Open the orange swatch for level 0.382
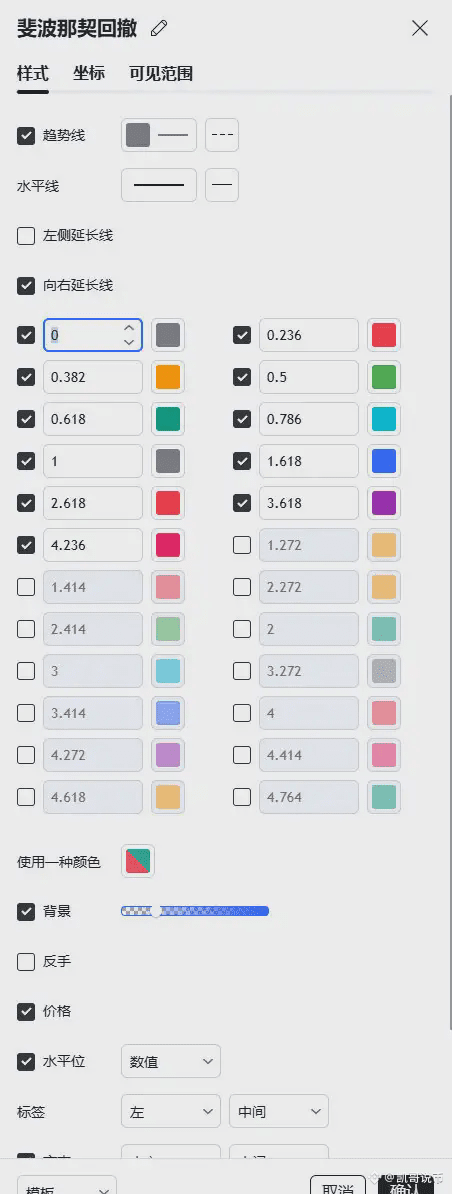The image size is (452, 1194). [x=168, y=377]
